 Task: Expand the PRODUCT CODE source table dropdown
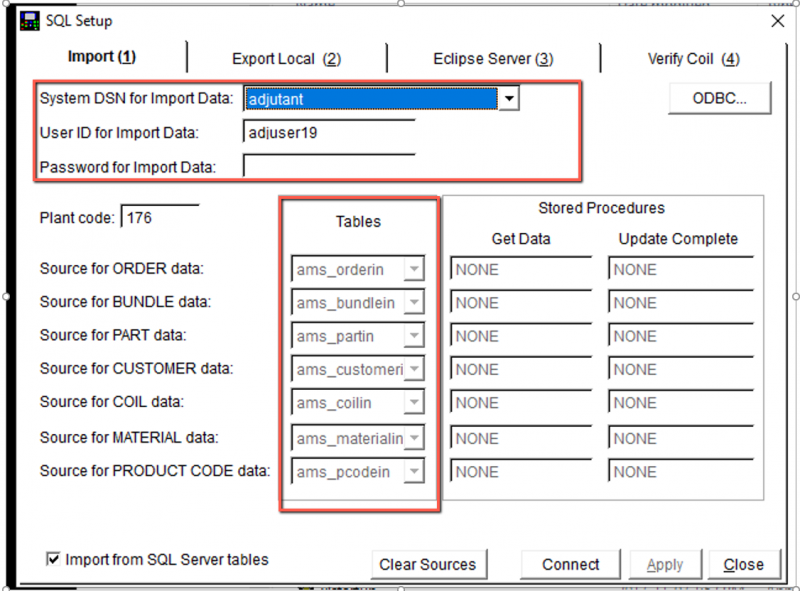click(413, 472)
